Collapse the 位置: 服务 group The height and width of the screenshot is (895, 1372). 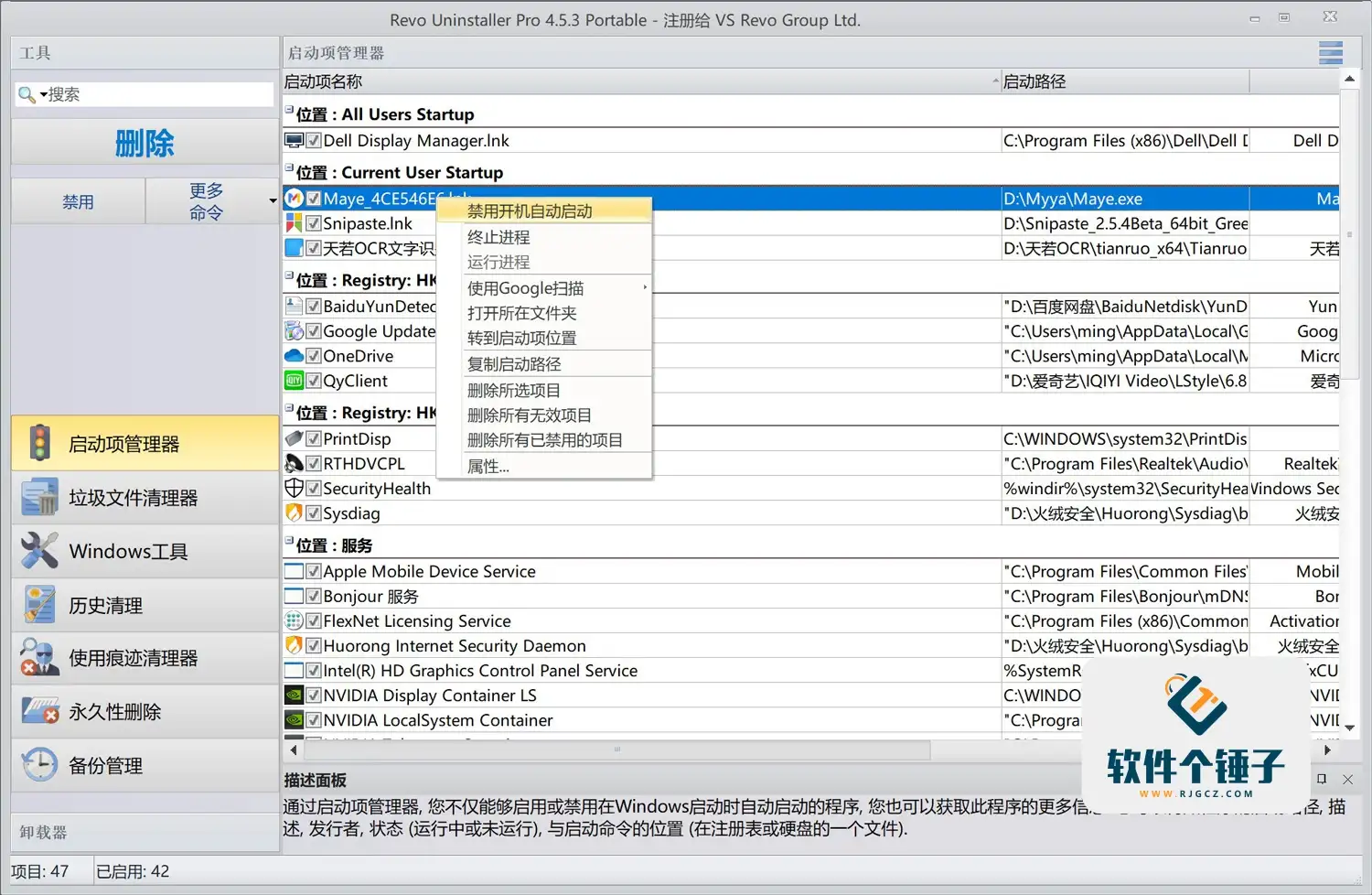pyautogui.click(x=289, y=541)
